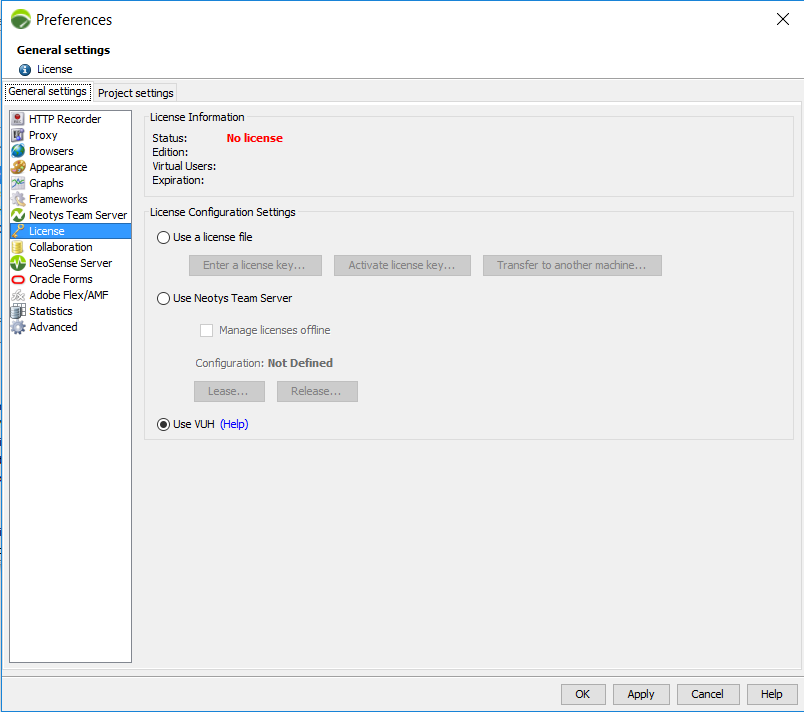The height and width of the screenshot is (712, 804).
Task: Open Browsers globe icon entry
Action: (18, 151)
